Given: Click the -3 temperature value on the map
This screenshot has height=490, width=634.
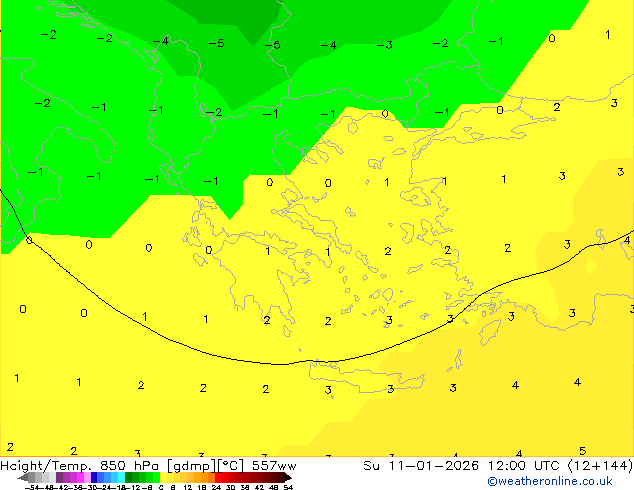Looking at the screenshot, I should (385, 45).
